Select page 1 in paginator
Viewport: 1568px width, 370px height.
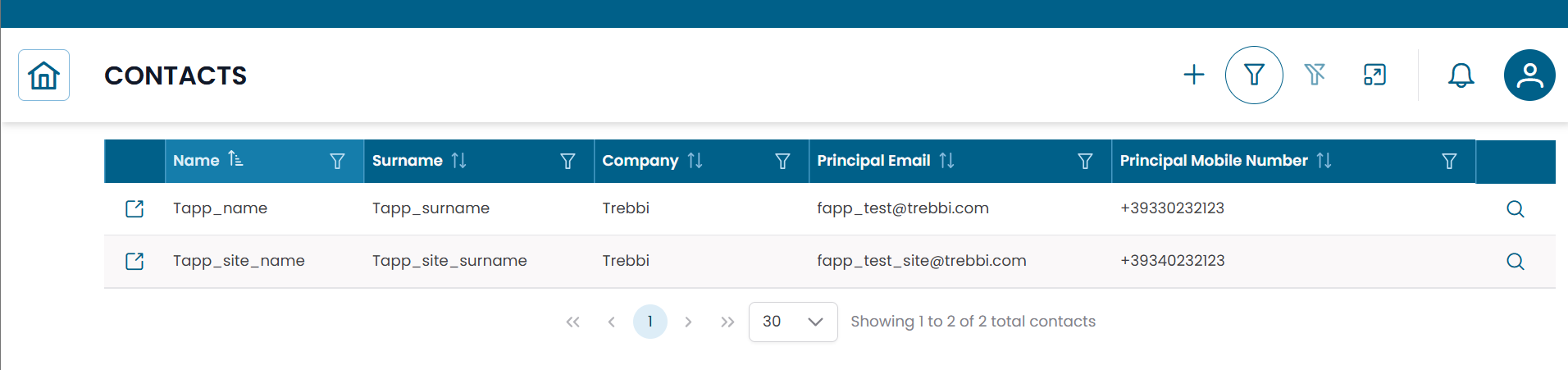click(650, 322)
